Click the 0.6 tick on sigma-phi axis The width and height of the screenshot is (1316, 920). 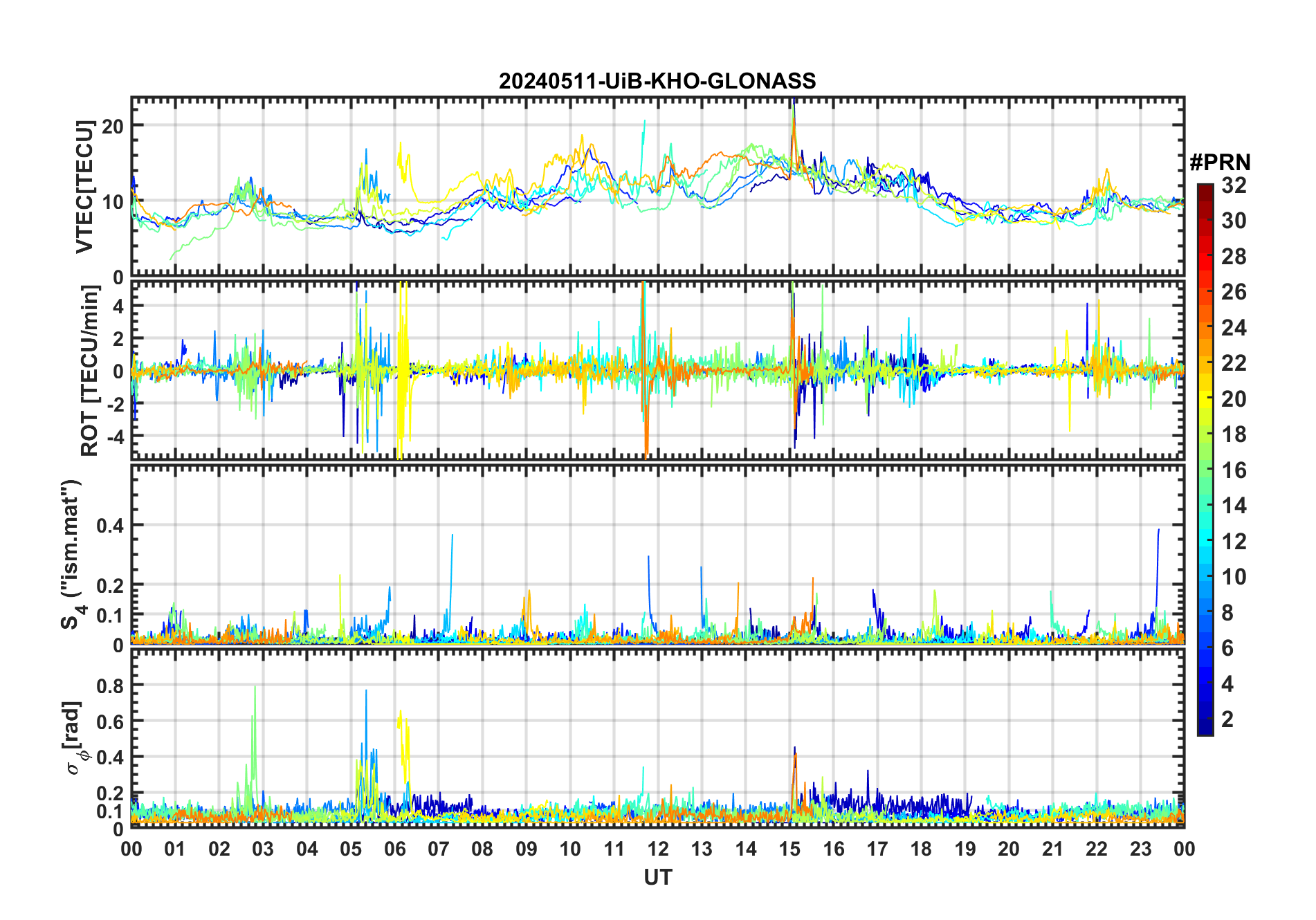(110, 722)
